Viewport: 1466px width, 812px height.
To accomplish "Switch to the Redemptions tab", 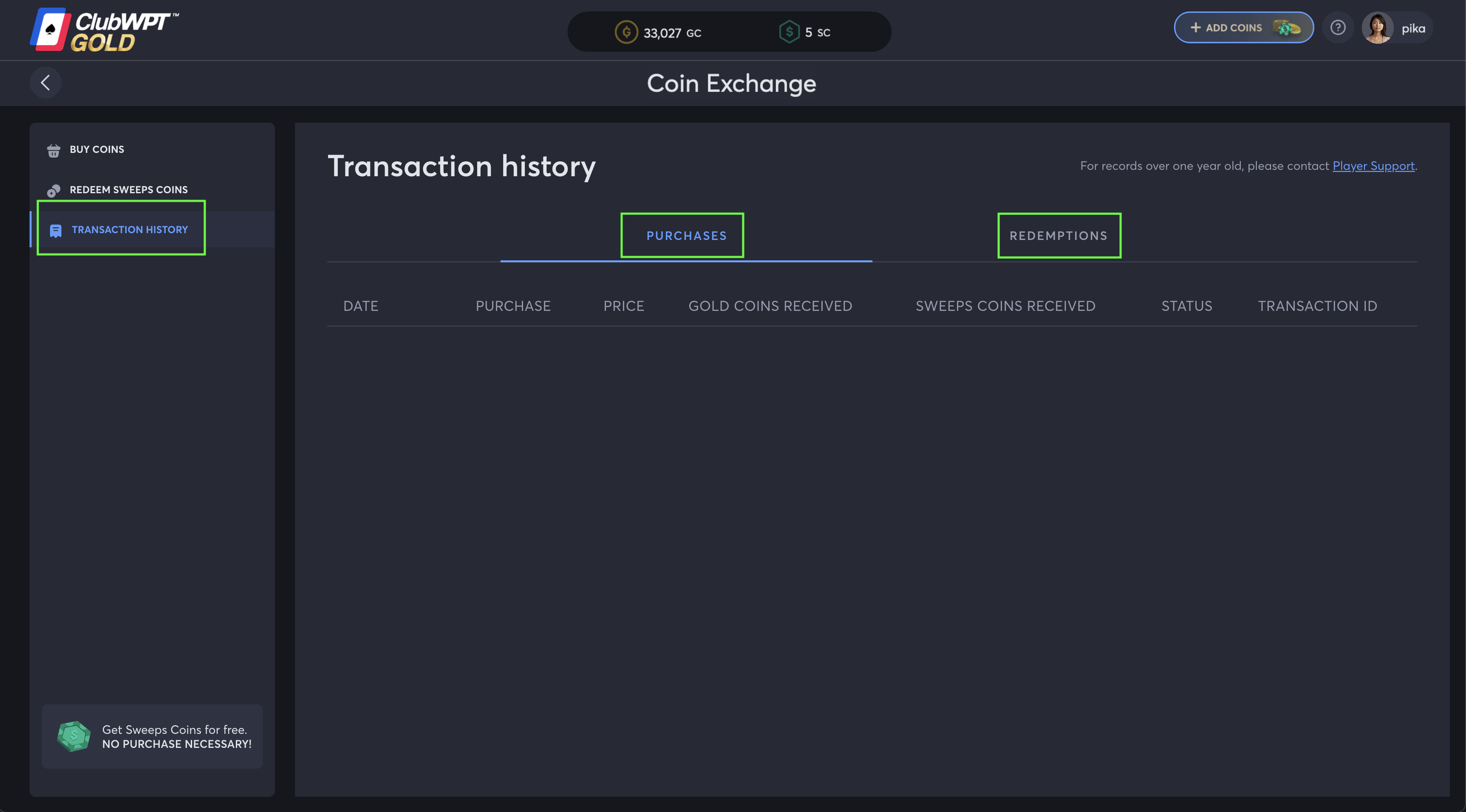I will click(1058, 236).
